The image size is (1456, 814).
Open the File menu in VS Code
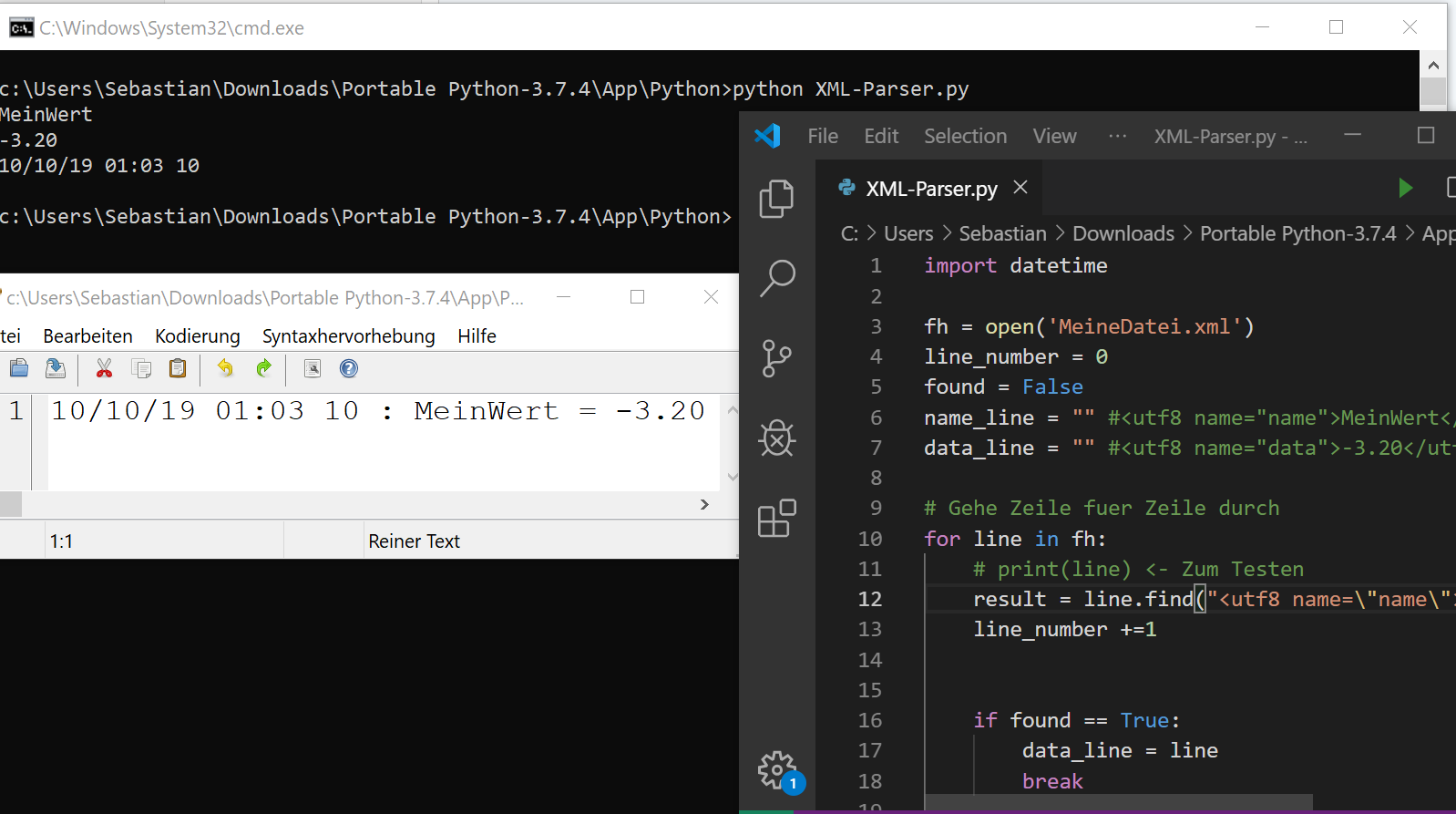[x=823, y=136]
